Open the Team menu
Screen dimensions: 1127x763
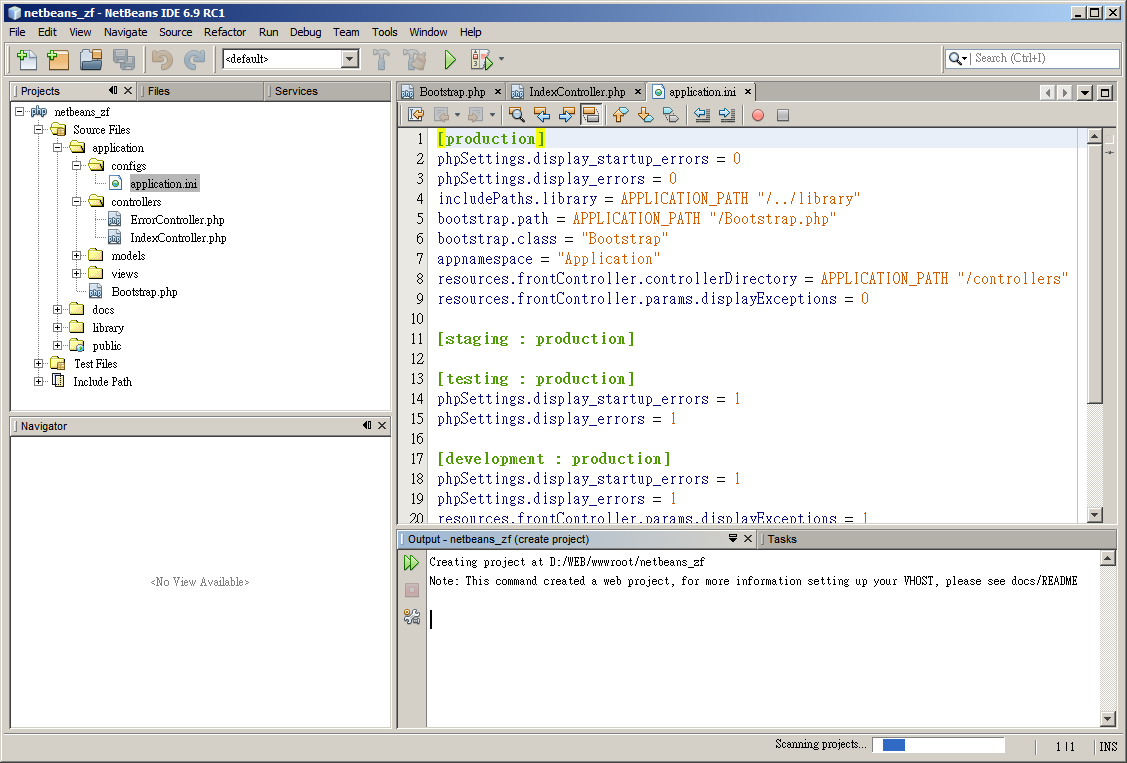[x=346, y=32]
